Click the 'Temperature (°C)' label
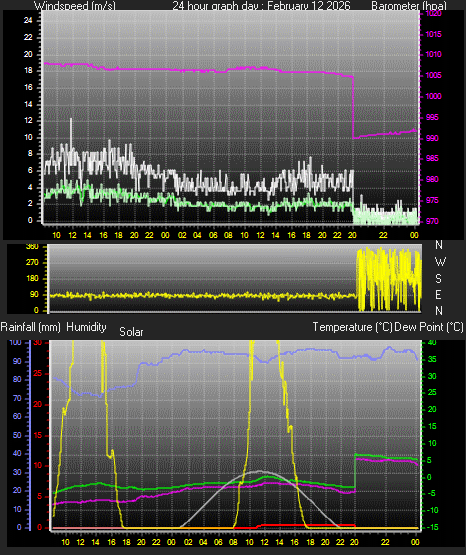 coord(352,327)
